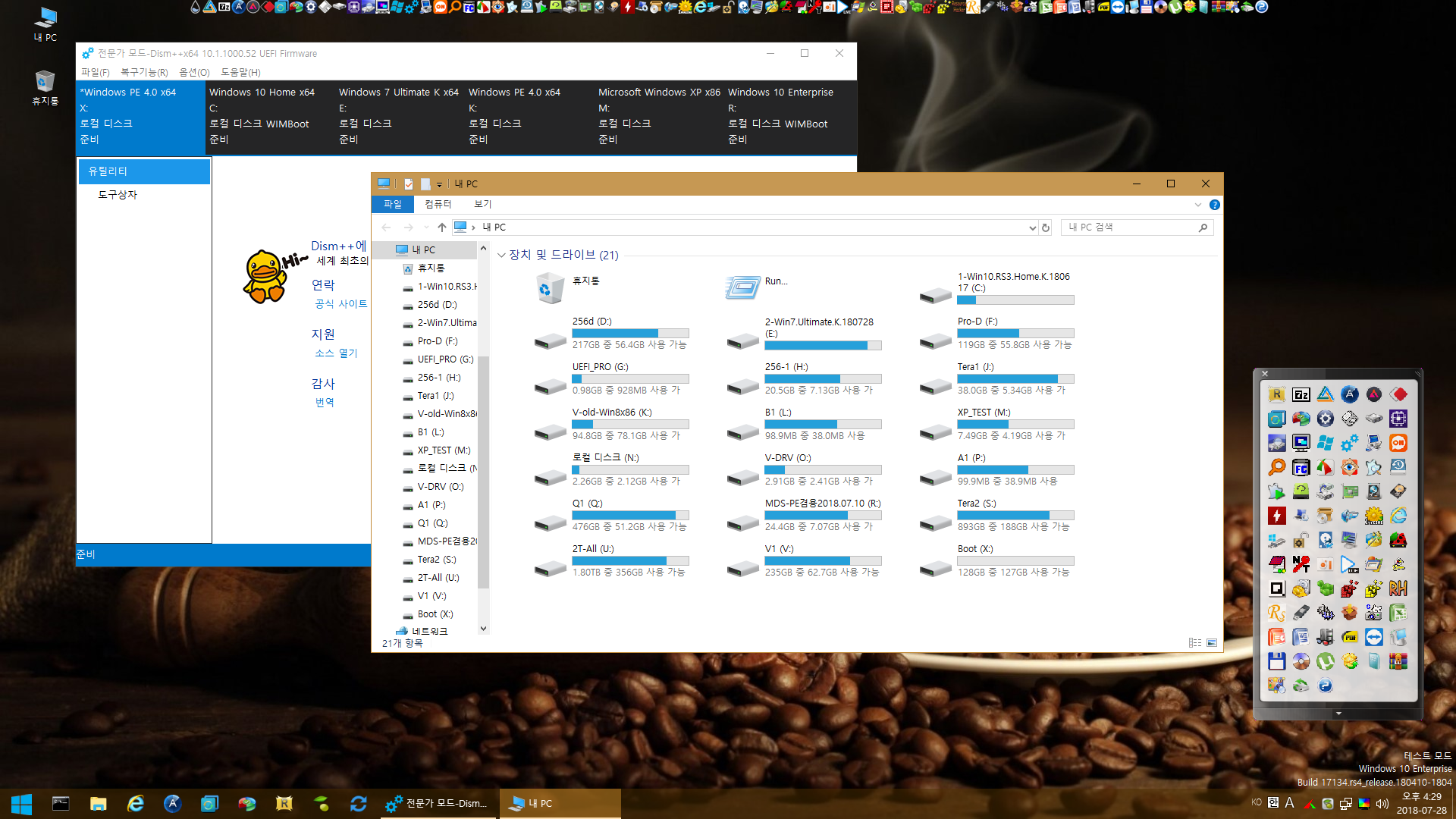The width and height of the screenshot is (1456, 819).
Task: Open the Recycle Bin item in Explorer content pane
Action: [569, 289]
